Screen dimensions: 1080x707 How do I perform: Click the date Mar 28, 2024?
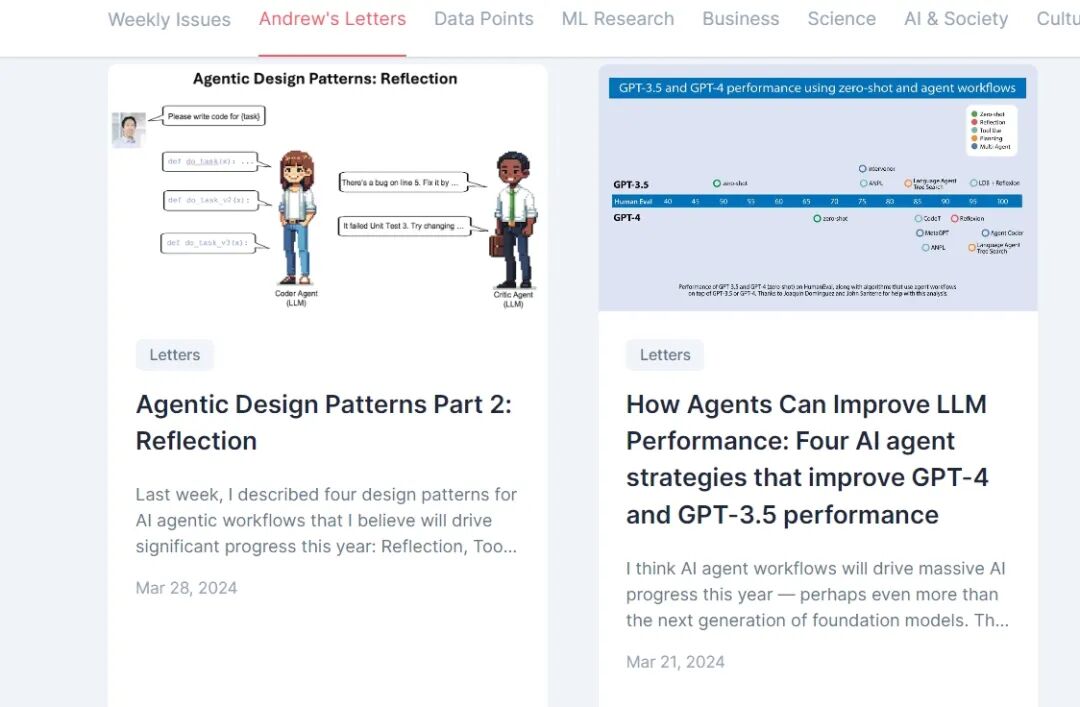coord(187,588)
